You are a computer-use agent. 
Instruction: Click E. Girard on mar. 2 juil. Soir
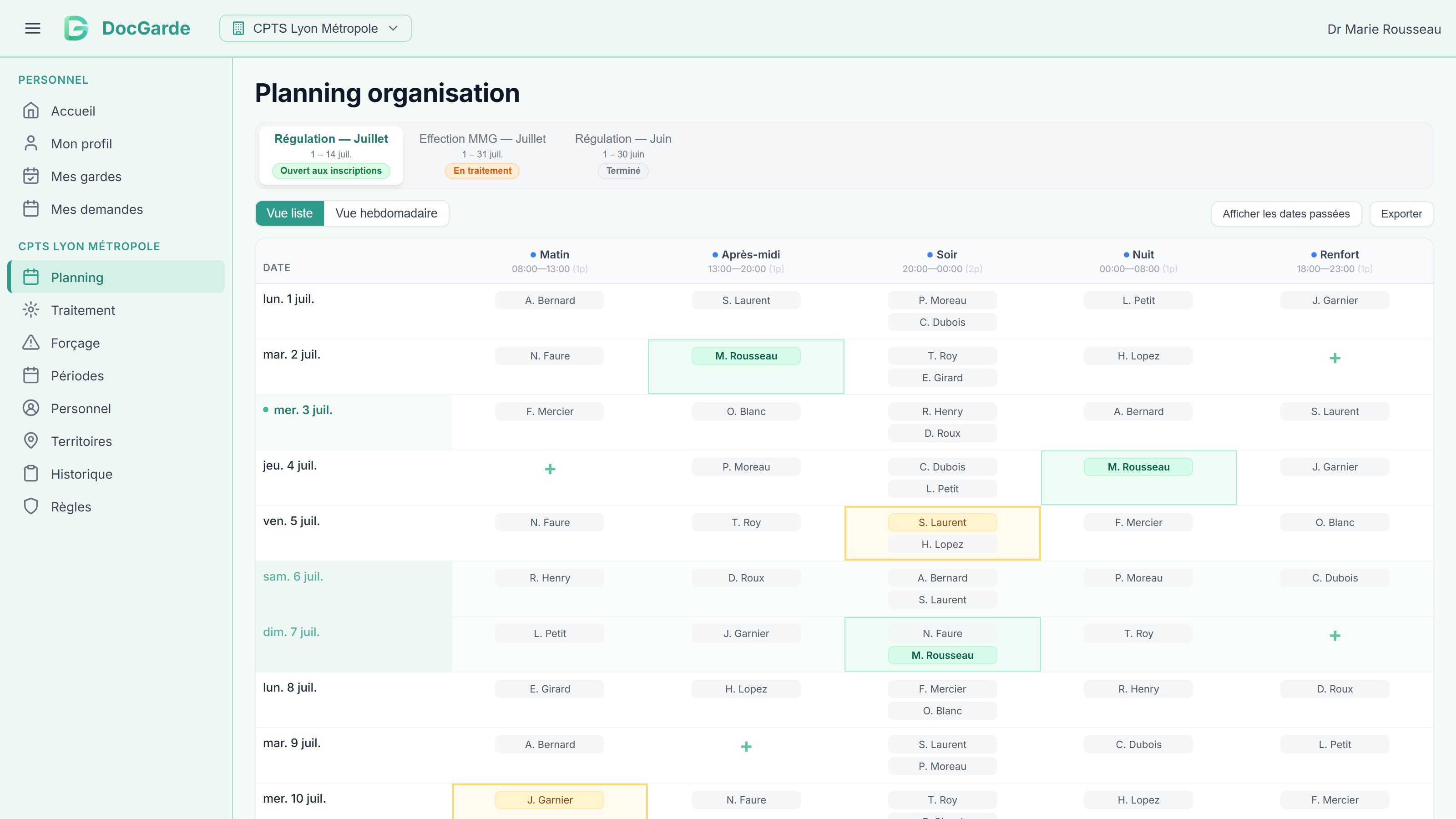[942, 378]
